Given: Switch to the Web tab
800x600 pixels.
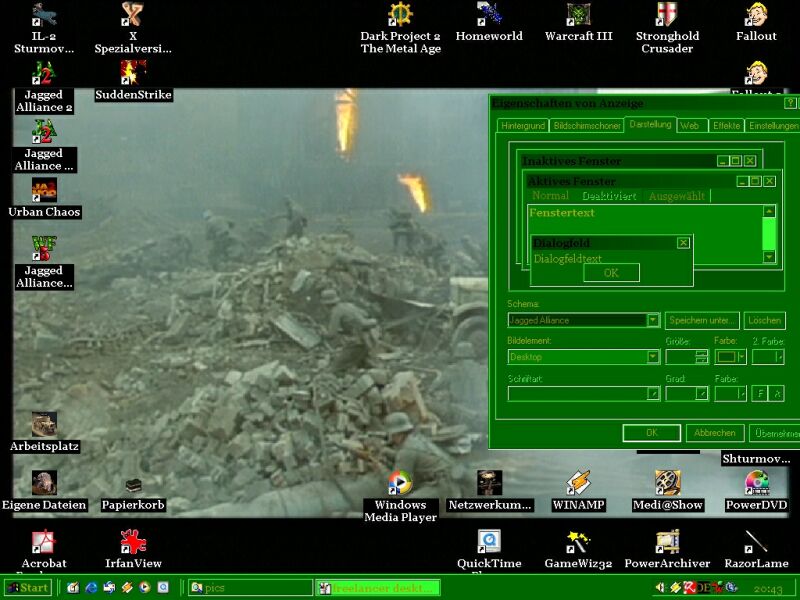Looking at the screenshot, I should (690, 126).
